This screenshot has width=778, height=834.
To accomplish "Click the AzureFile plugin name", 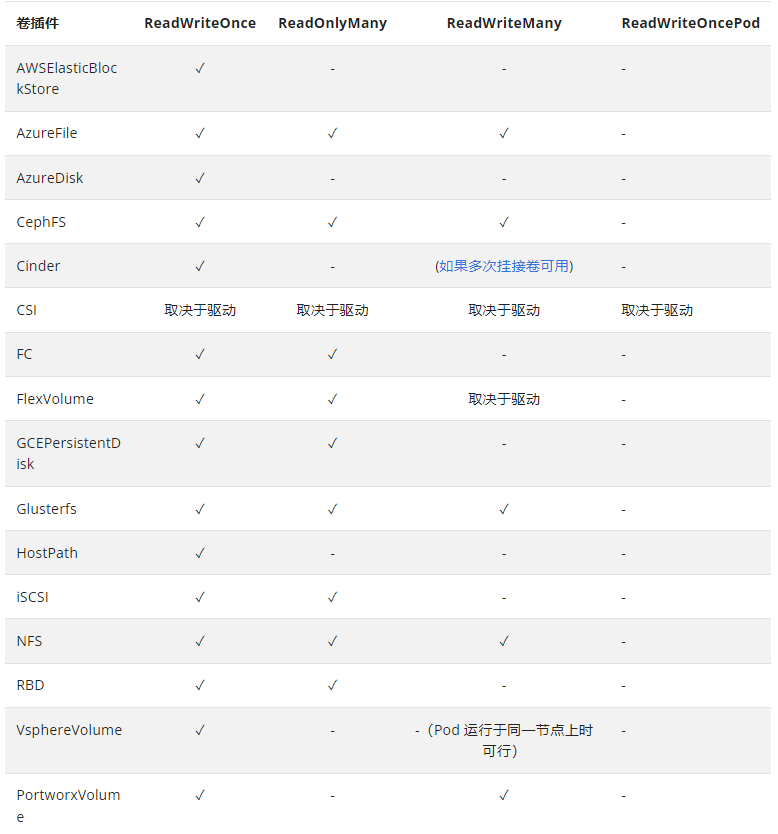I will coord(46,133).
